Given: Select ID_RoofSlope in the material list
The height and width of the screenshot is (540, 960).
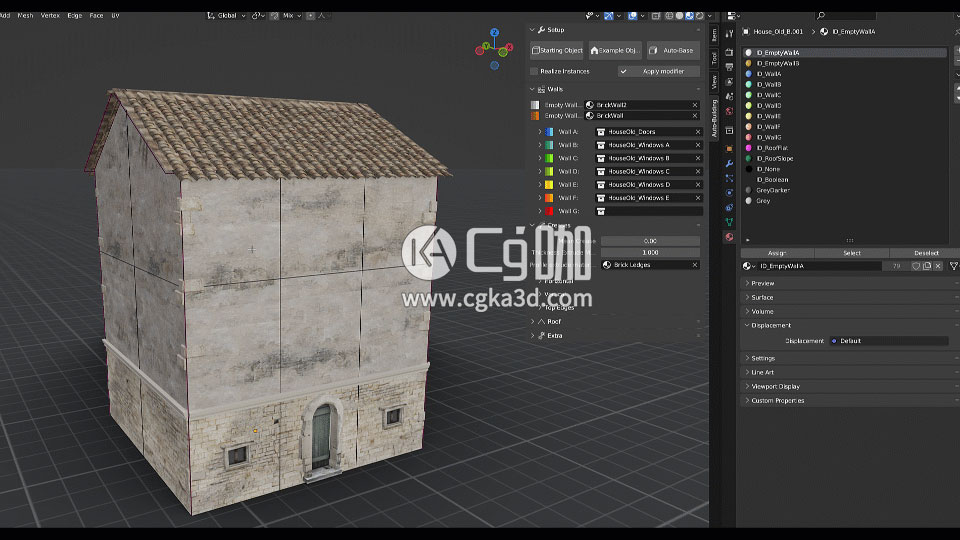Looking at the screenshot, I should [775, 158].
